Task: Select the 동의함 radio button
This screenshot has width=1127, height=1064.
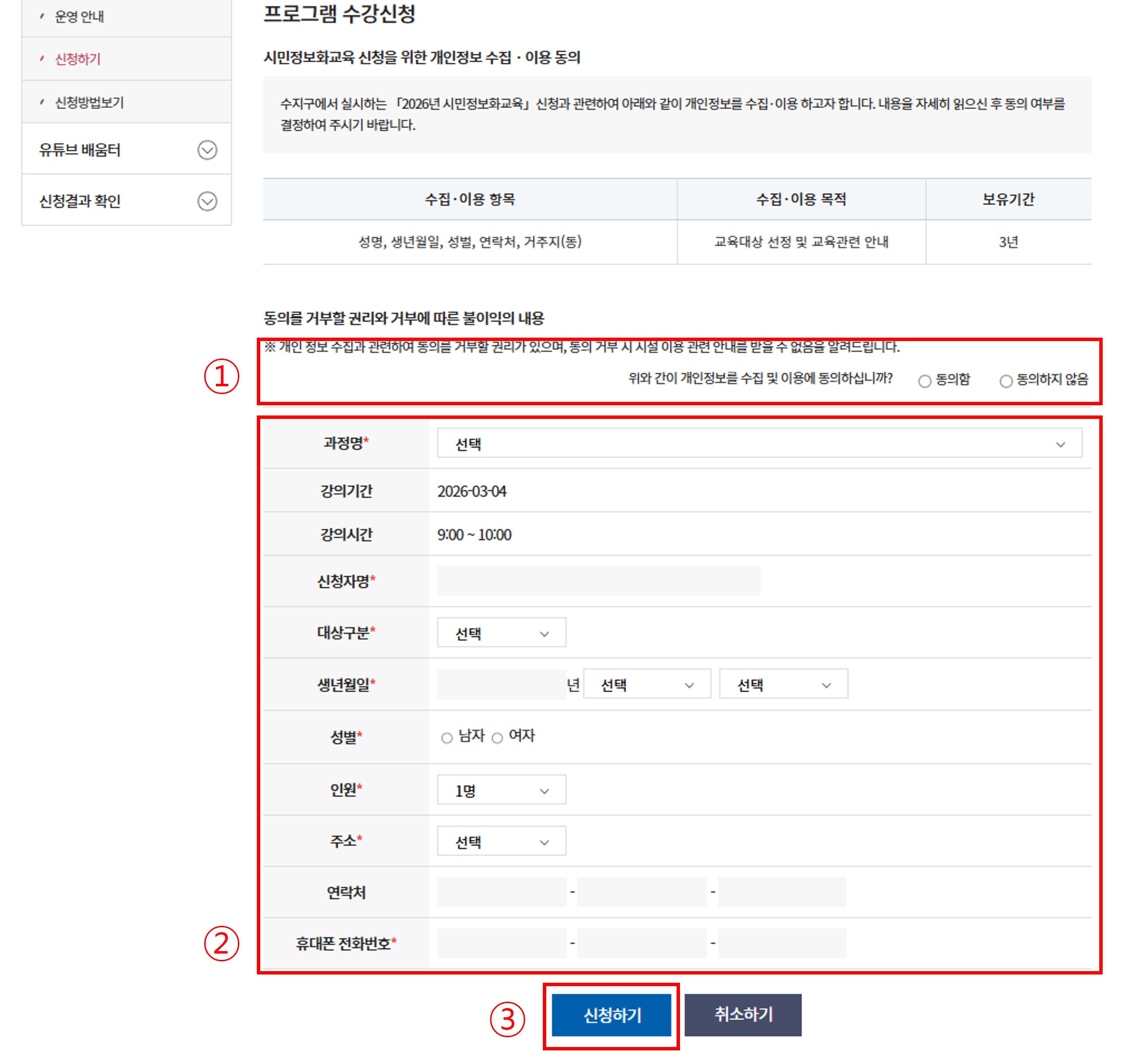Action: [x=925, y=381]
